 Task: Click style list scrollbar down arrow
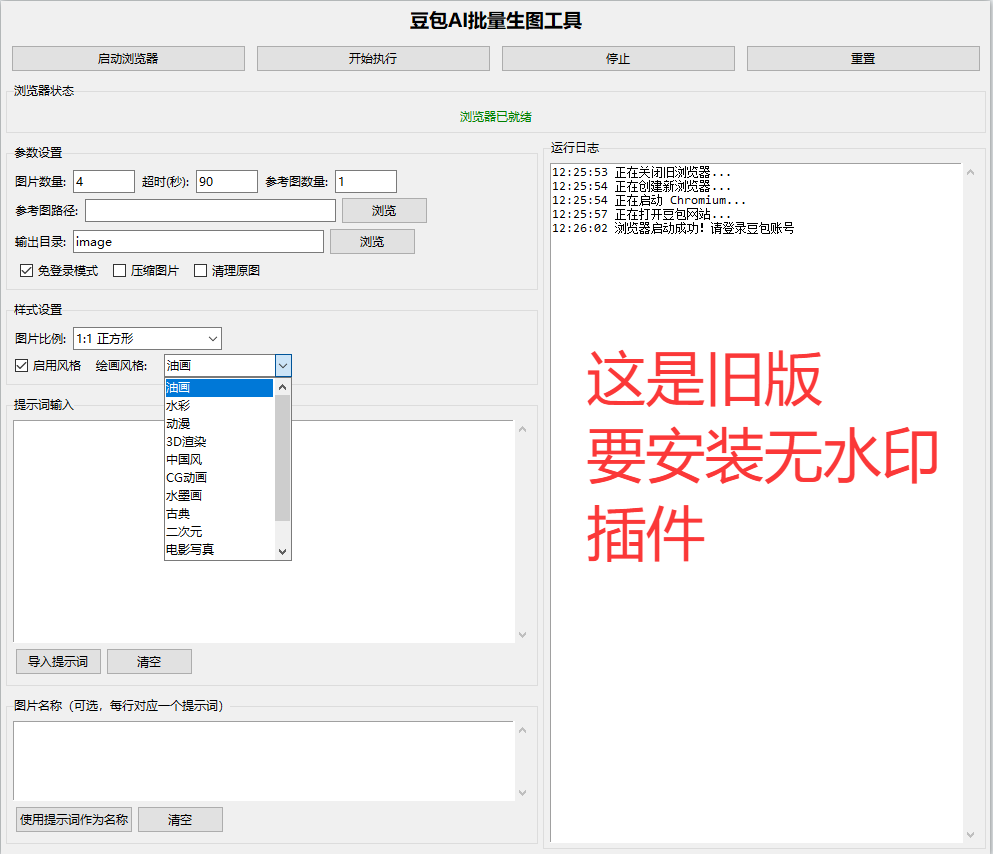pyautogui.click(x=283, y=551)
